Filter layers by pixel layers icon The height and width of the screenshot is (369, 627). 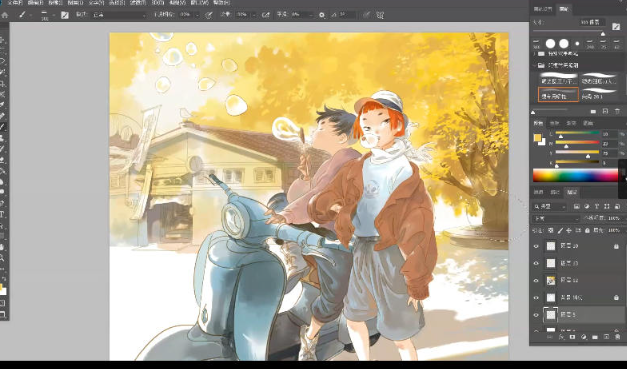[x=577, y=207]
